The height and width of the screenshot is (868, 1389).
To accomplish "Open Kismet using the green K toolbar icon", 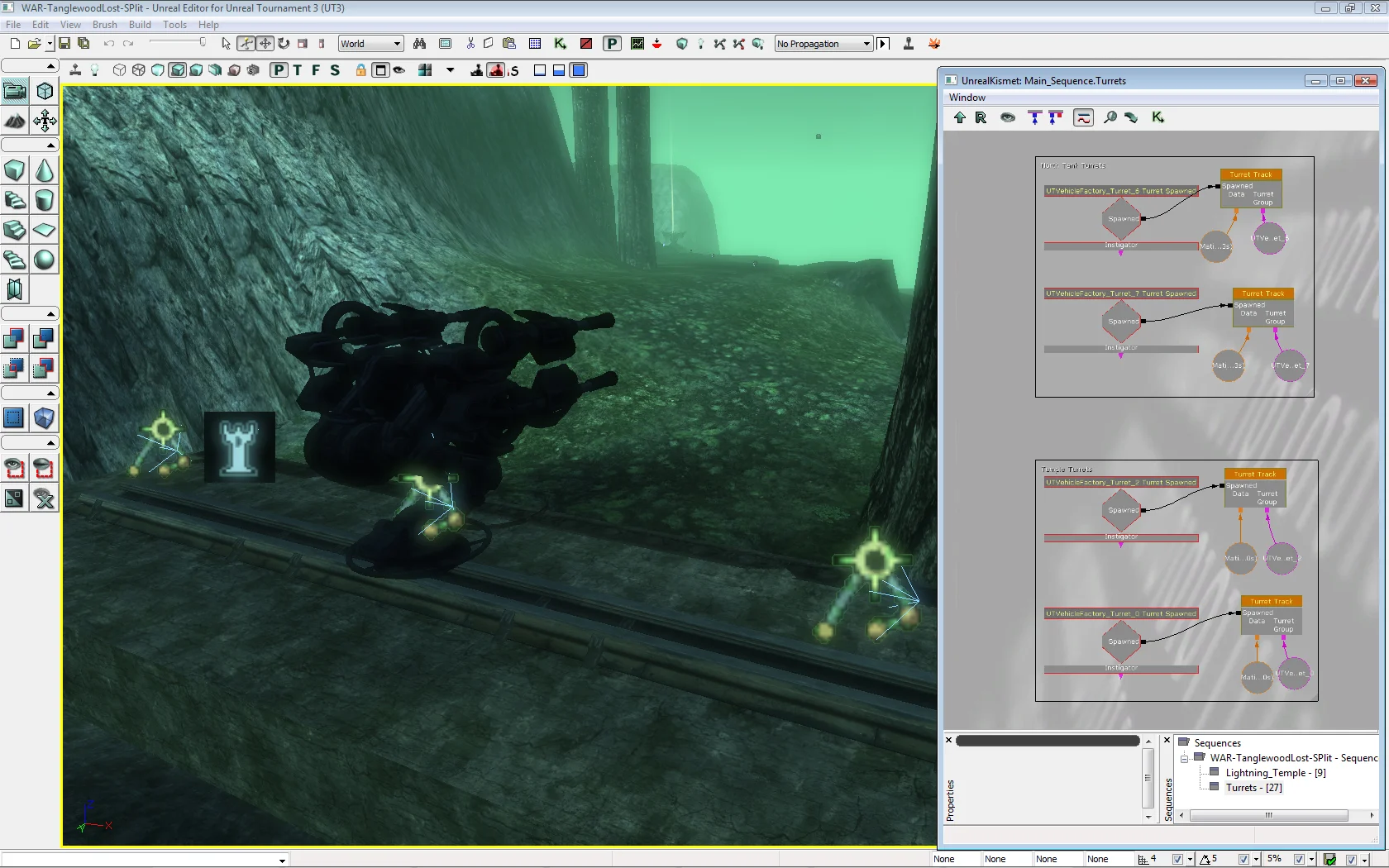I will pyautogui.click(x=561, y=44).
